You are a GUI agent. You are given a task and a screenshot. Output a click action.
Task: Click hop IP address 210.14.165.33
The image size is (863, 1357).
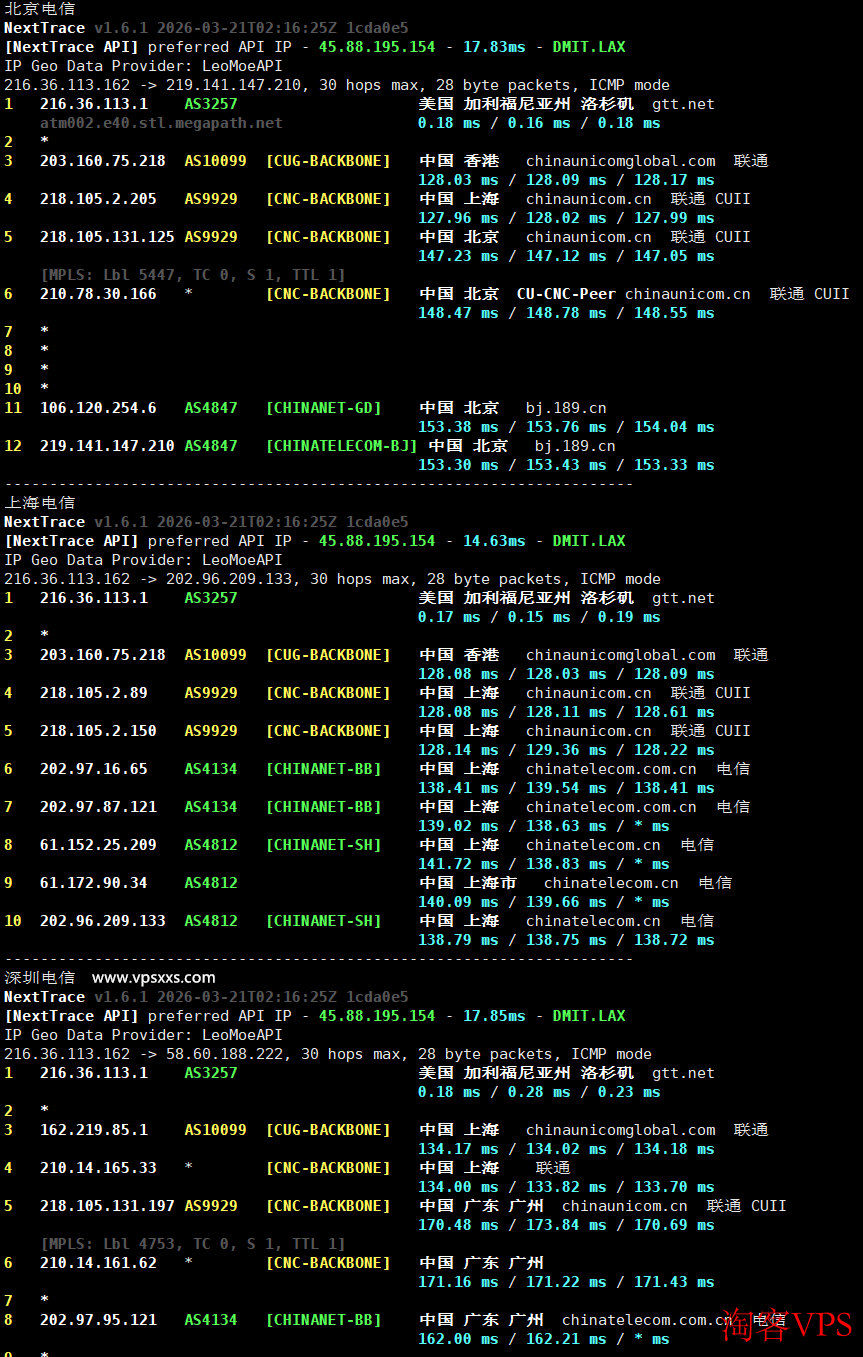point(98,1168)
